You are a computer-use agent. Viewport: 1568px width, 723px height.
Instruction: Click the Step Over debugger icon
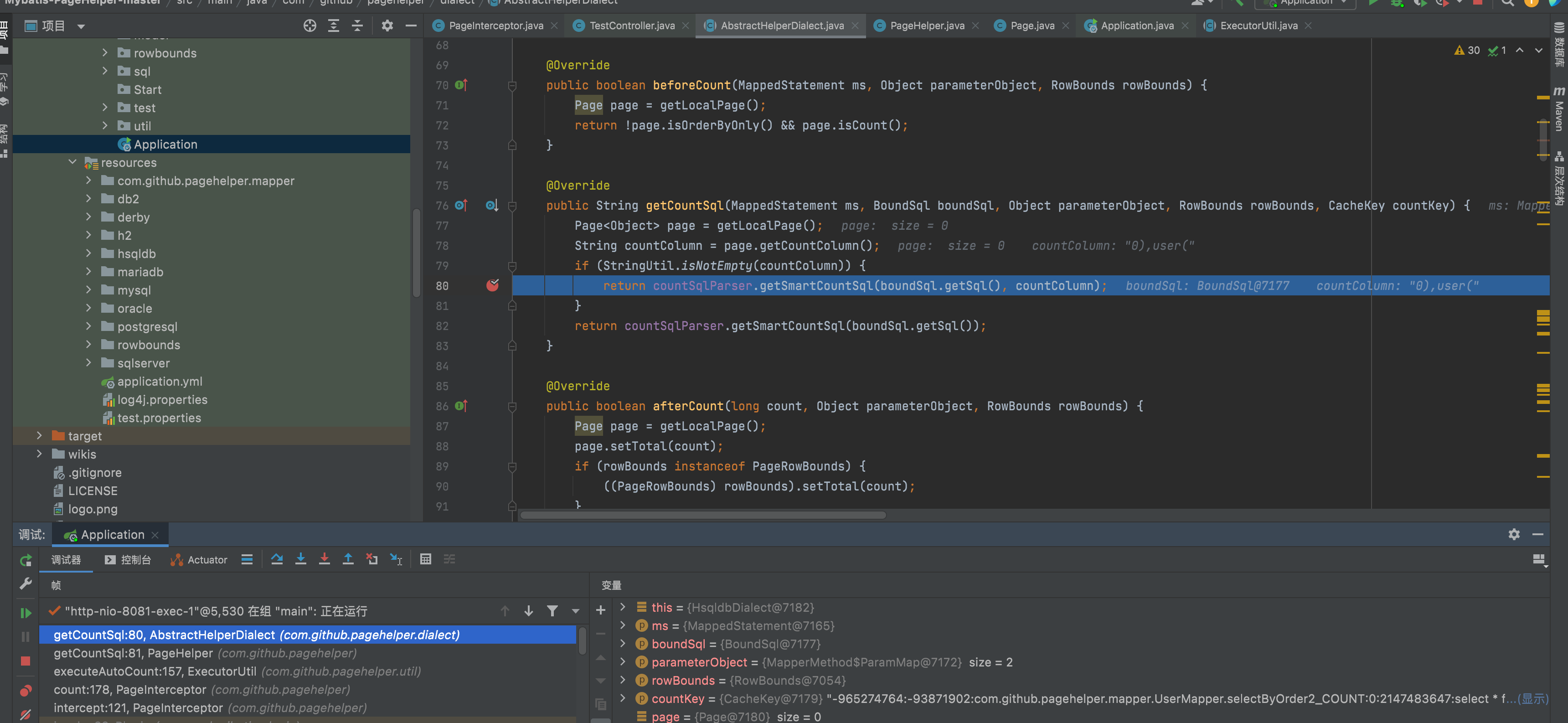pyautogui.click(x=277, y=559)
